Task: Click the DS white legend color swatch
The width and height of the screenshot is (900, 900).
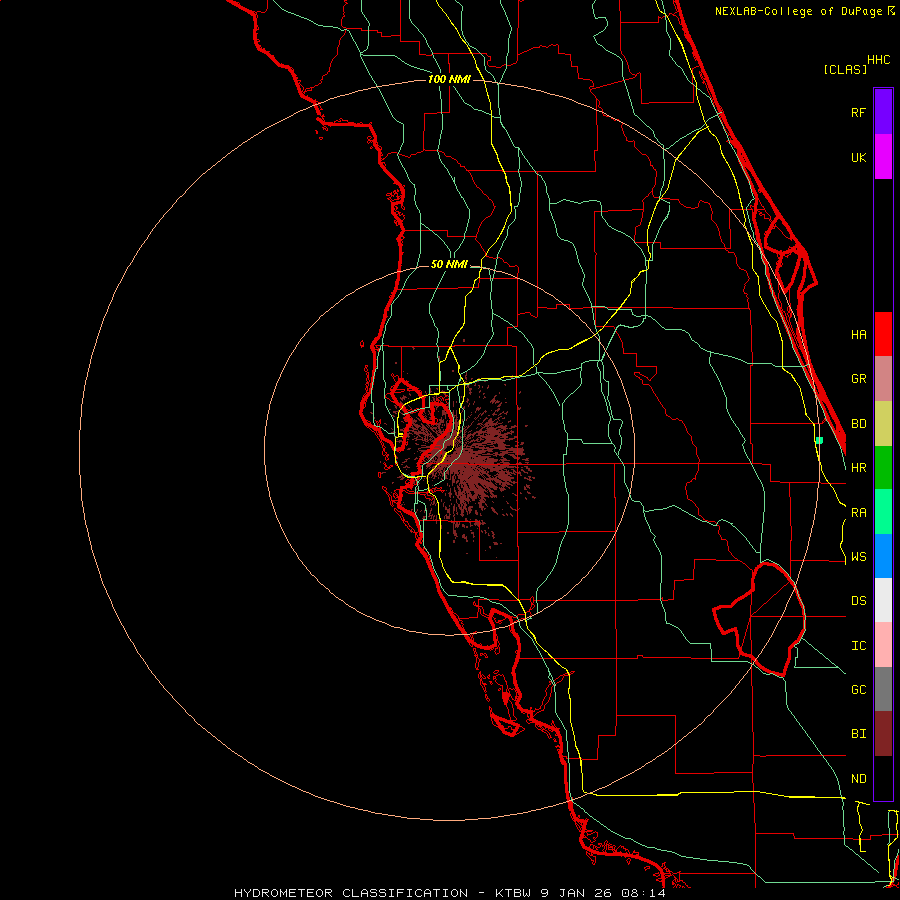Action: point(883,600)
